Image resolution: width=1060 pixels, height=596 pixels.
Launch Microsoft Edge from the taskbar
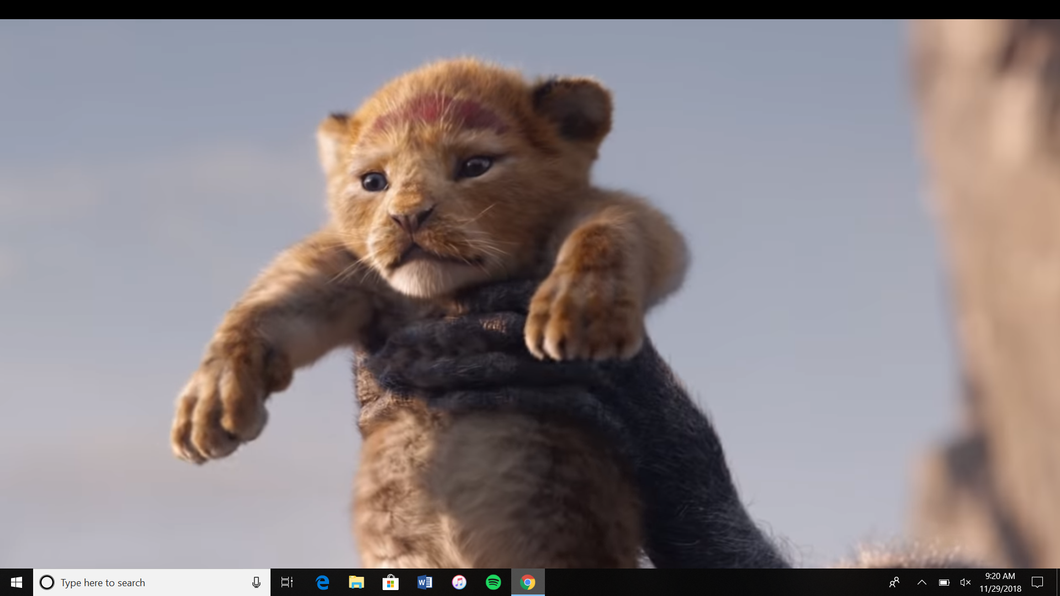[322, 582]
